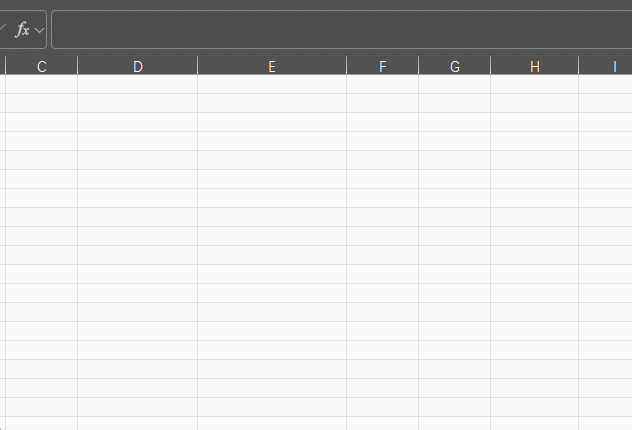Click the divider between F and G headers
This screenshot has width=632, height=430.
418,65
